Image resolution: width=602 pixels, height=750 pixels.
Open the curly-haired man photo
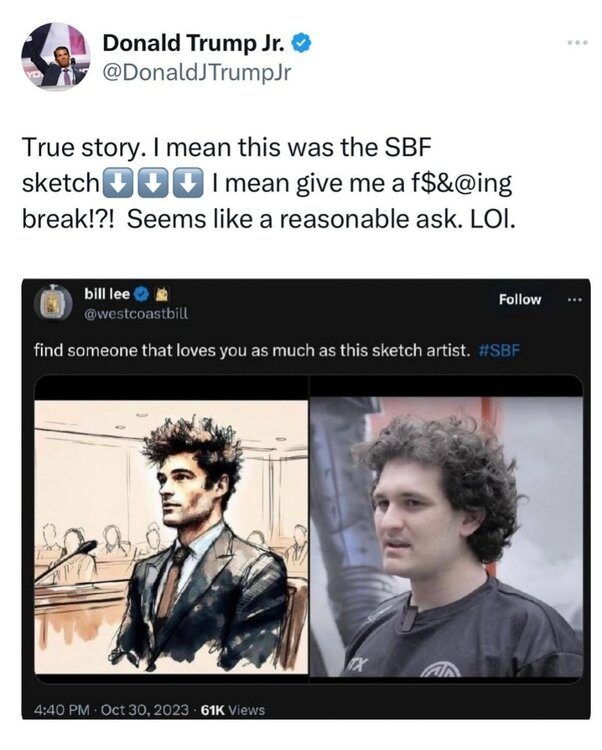447,537
